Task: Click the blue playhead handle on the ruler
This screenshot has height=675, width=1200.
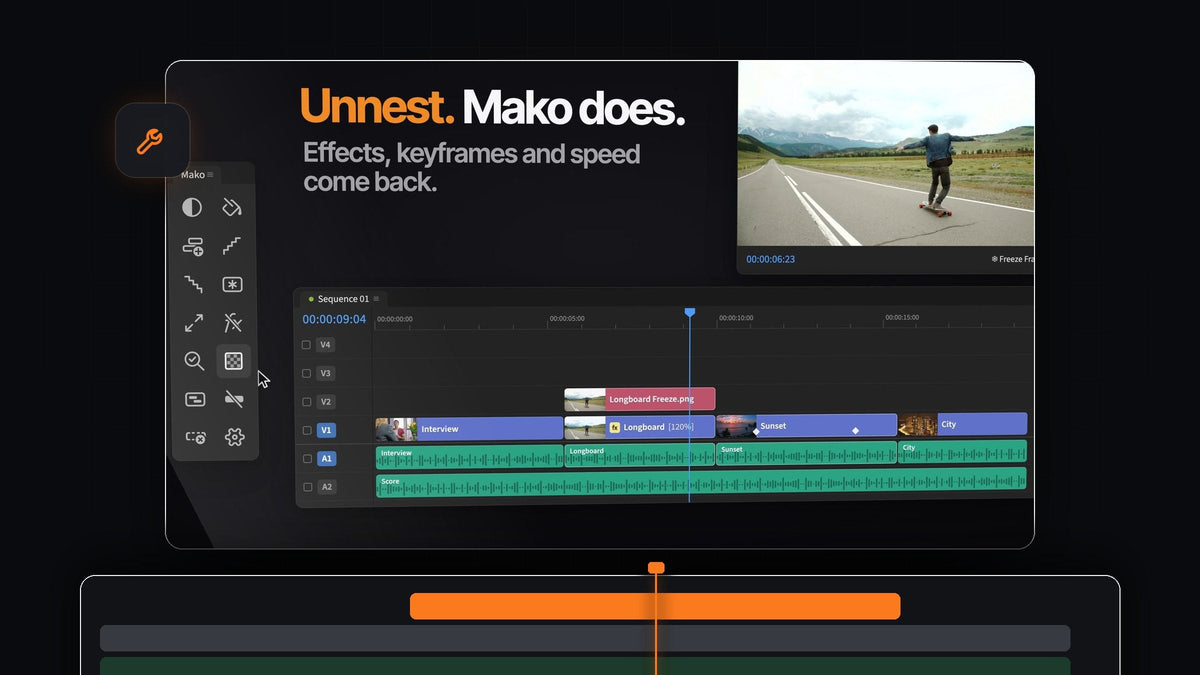Action: coord(689,313)
